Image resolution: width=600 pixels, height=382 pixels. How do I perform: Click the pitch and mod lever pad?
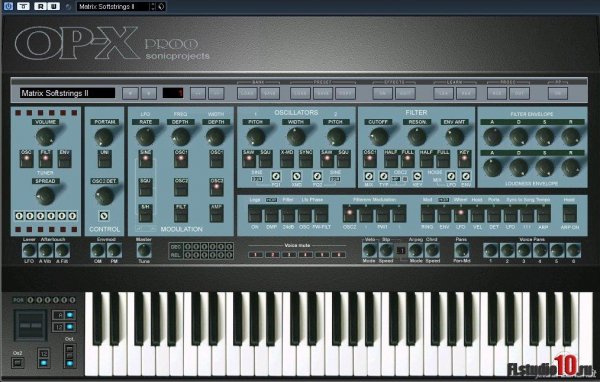pos(31,325)
